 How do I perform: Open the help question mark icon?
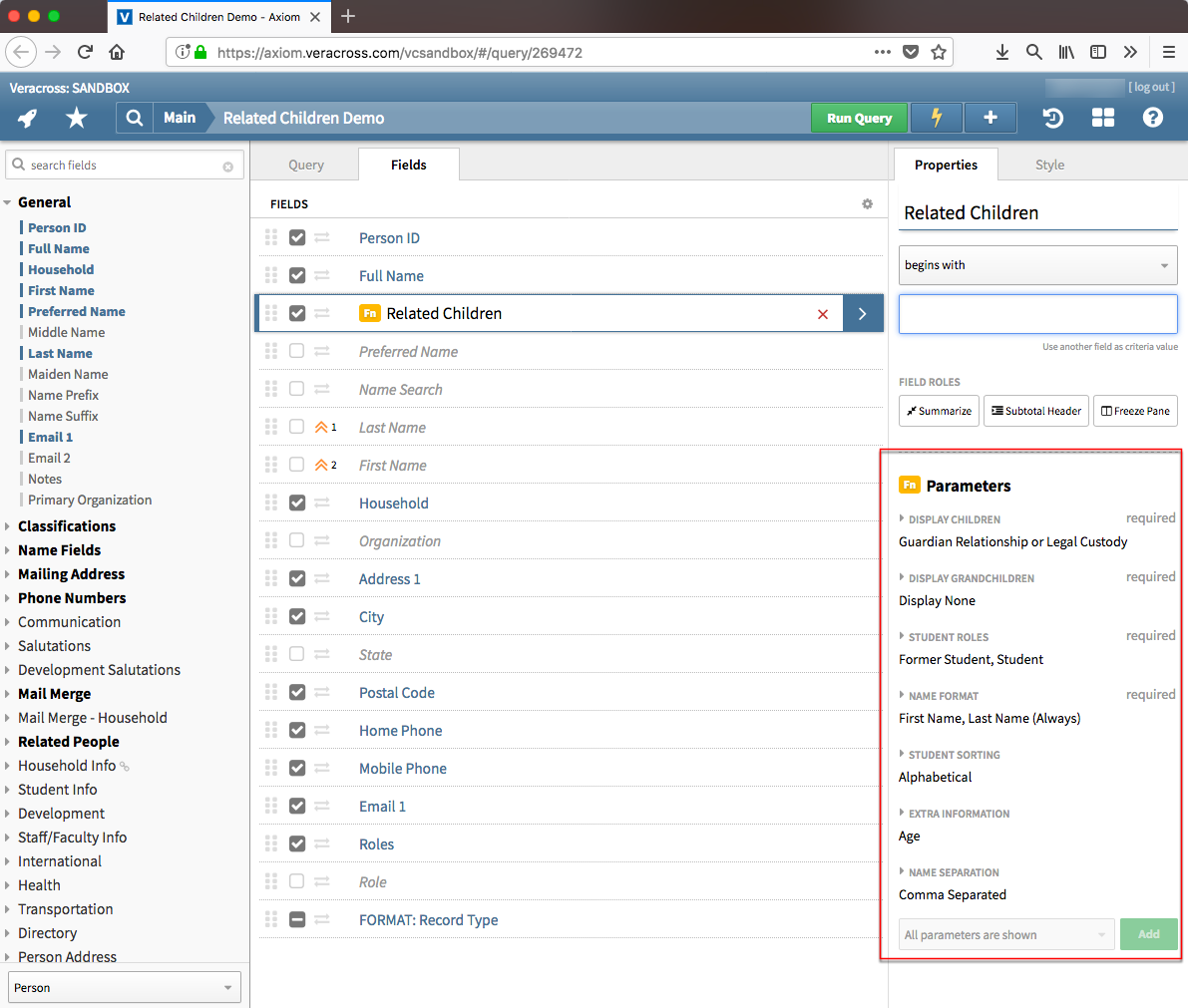point(1153,119)
